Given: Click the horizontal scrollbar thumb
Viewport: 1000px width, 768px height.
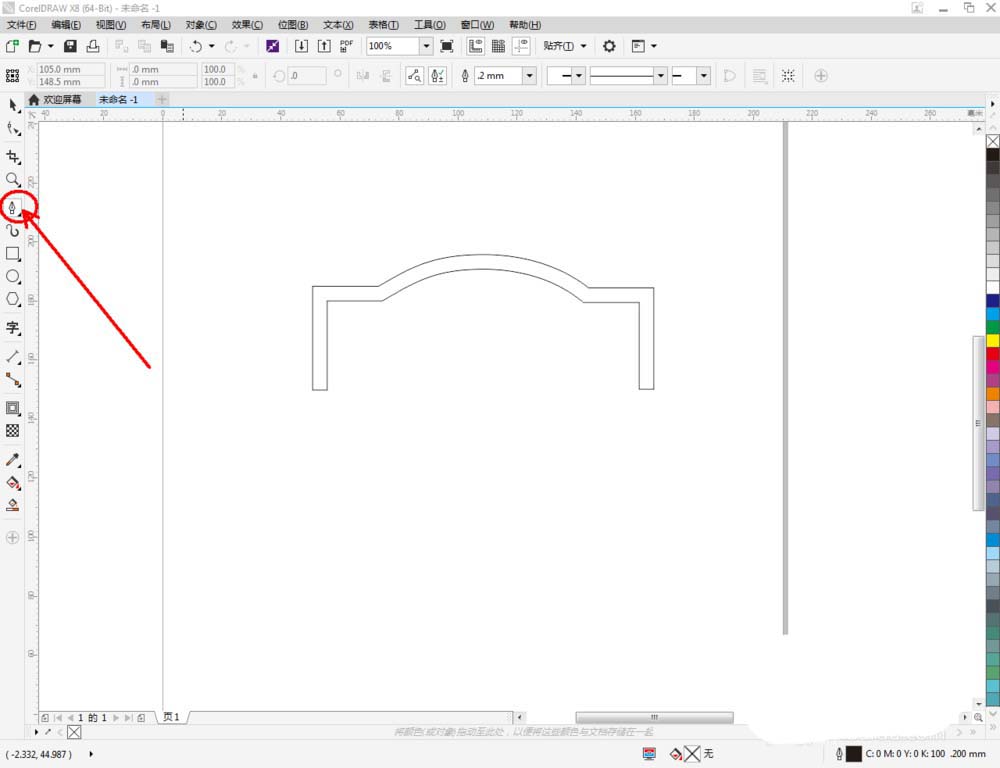Looking at the screenshot, I should click(x=654, y=718).
